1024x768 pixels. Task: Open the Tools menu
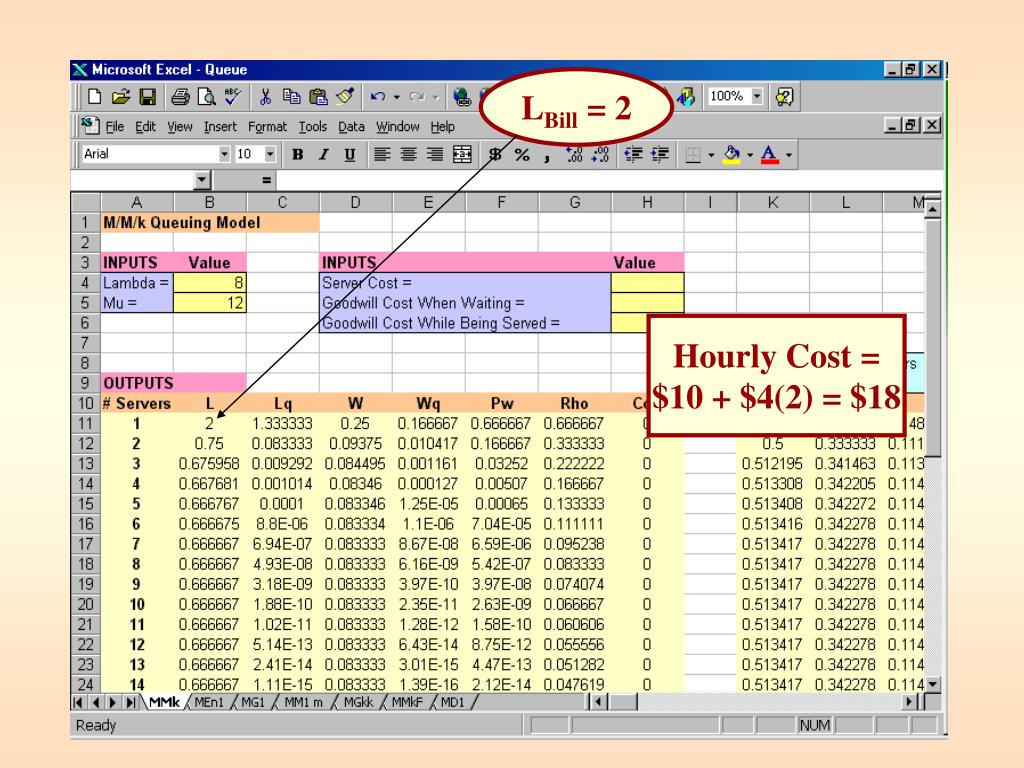[313, 127]
